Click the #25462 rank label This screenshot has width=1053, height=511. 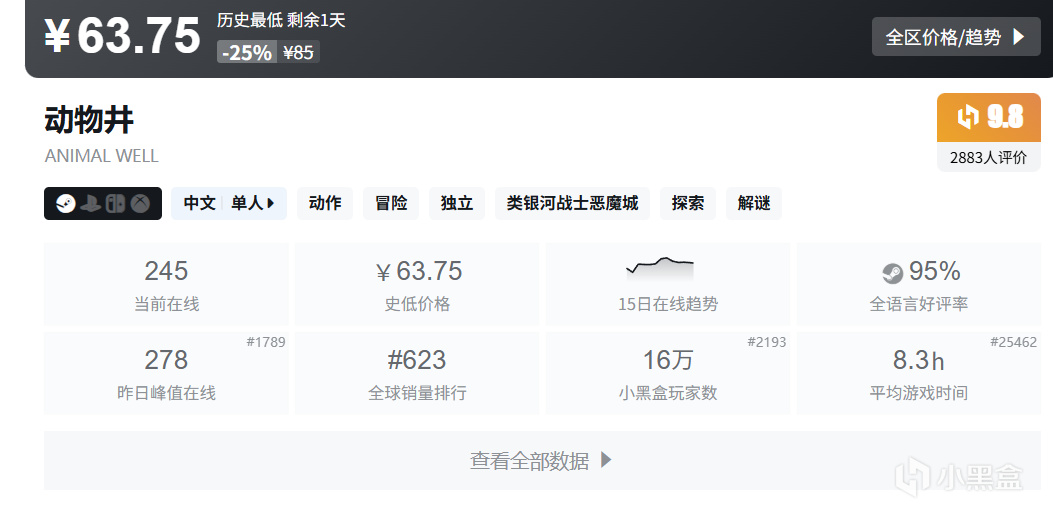(x=1013, y=342)
